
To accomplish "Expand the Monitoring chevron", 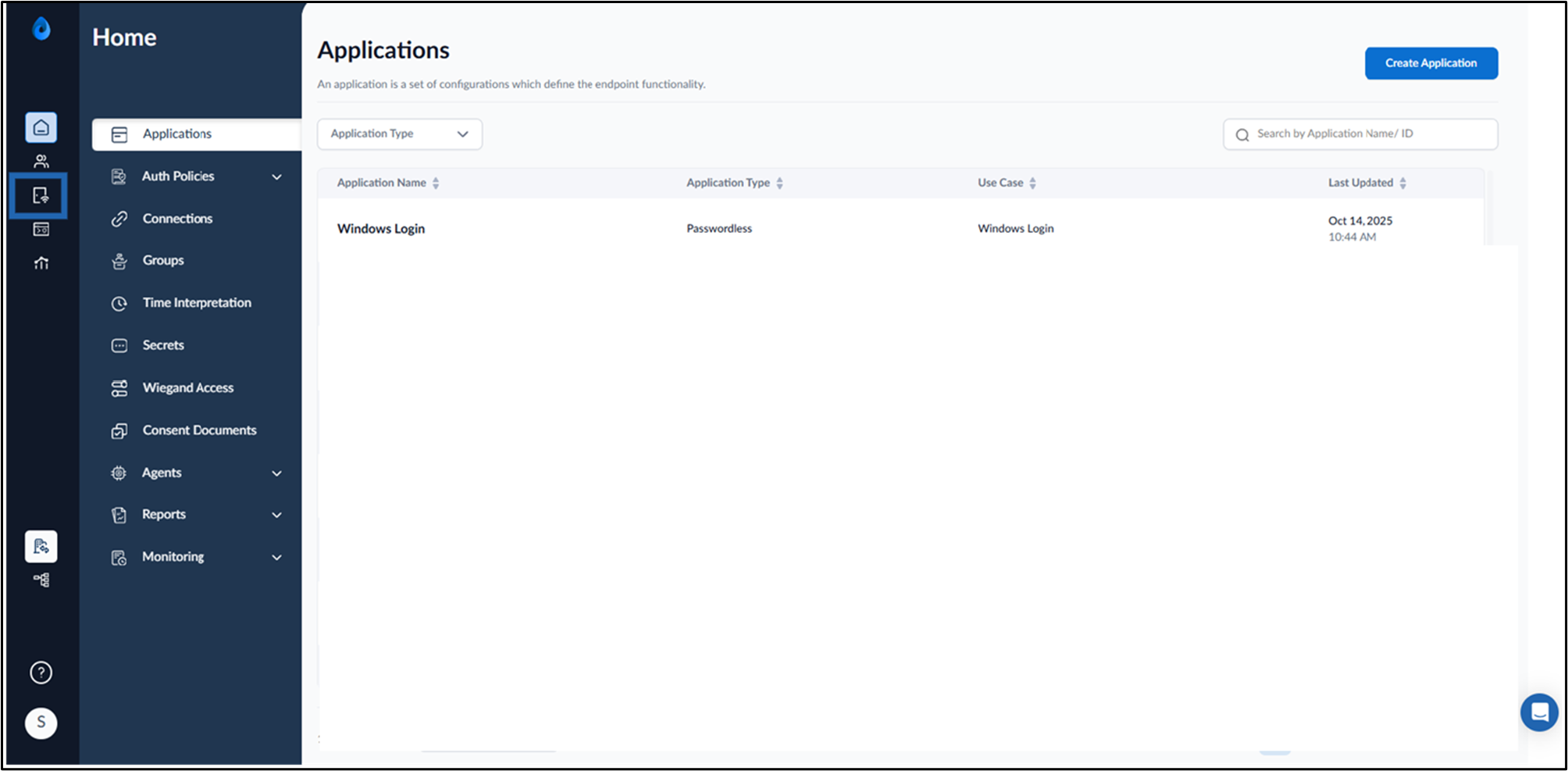I will coord(276,557).
